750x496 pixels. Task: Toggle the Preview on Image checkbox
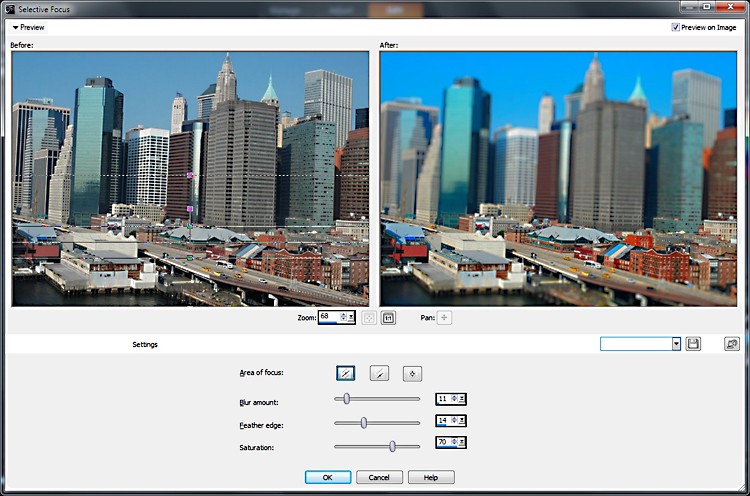click(x=677, y=28)
